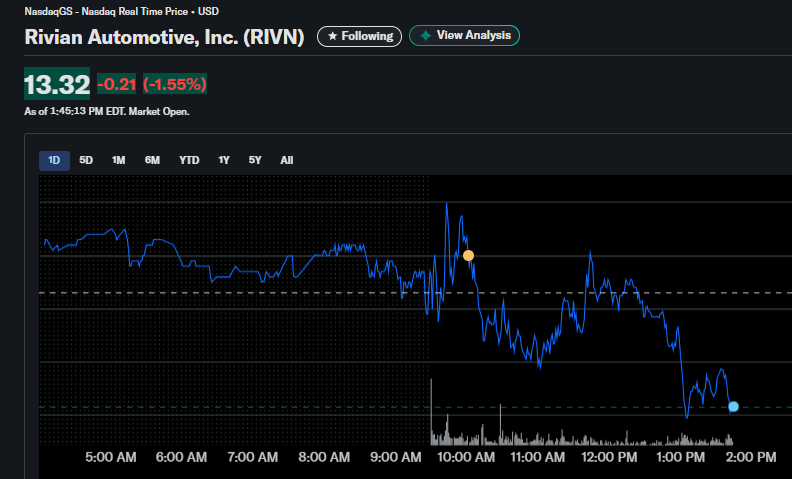
Task: Click the percent change (-1.55%) value
Action: click(x=175, y=84)
